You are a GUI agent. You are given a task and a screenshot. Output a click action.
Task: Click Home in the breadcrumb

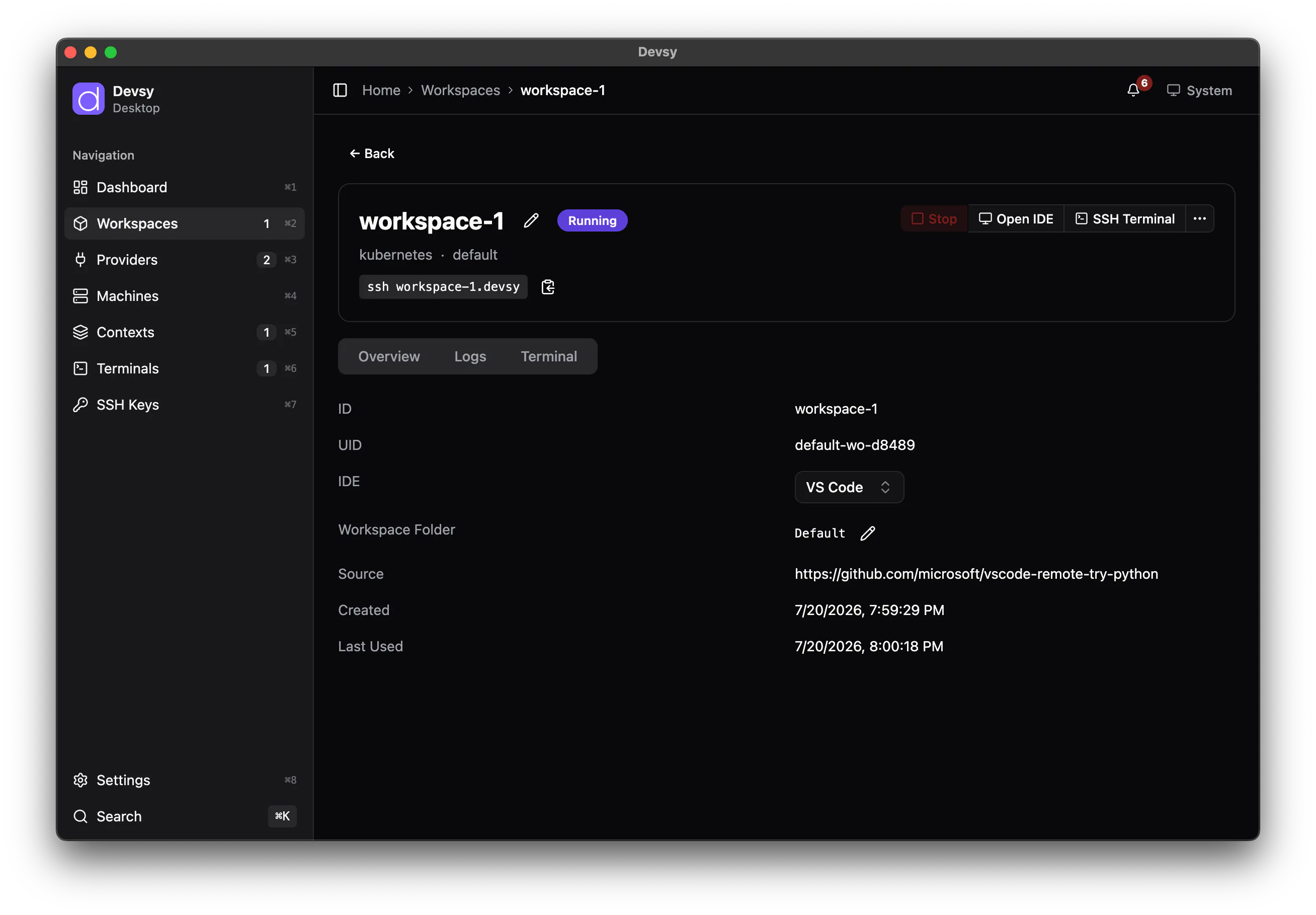tap(381, 90)
